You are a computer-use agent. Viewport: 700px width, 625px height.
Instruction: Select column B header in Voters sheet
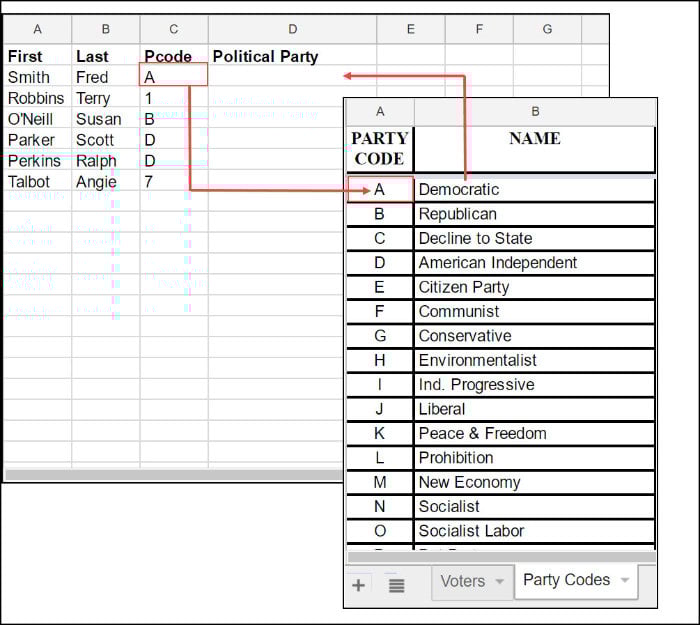(106, 29)
